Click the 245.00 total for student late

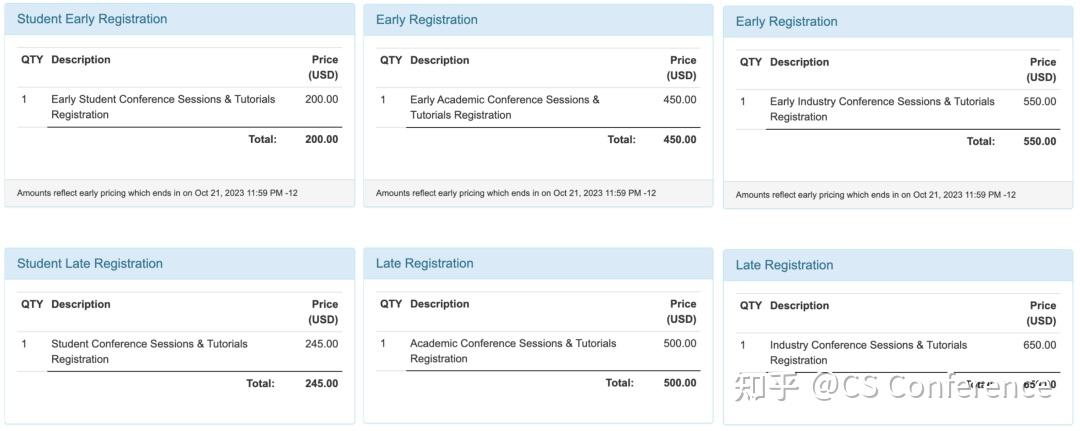[x=321, y=384]
